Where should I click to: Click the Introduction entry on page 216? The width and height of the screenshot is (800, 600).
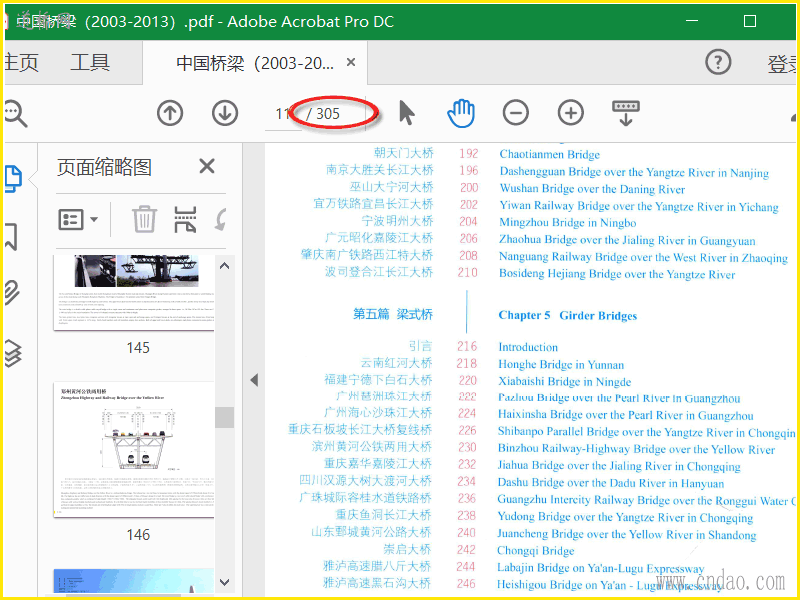tap(528, 347)
